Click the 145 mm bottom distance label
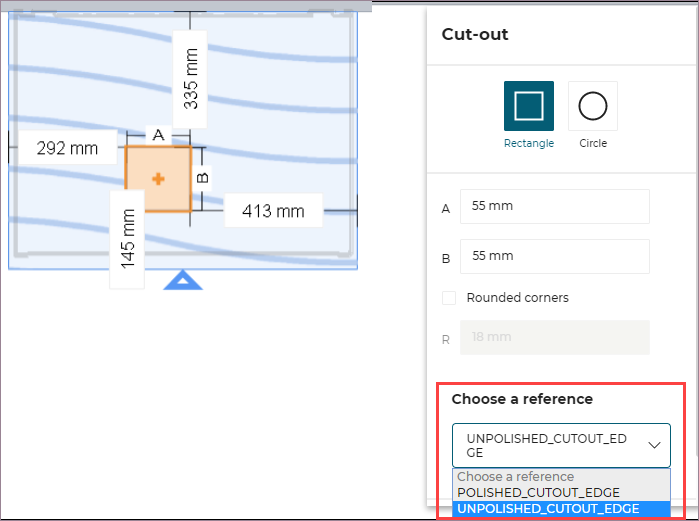Viewport: 699px width, 521px height. tap(127, 238)
